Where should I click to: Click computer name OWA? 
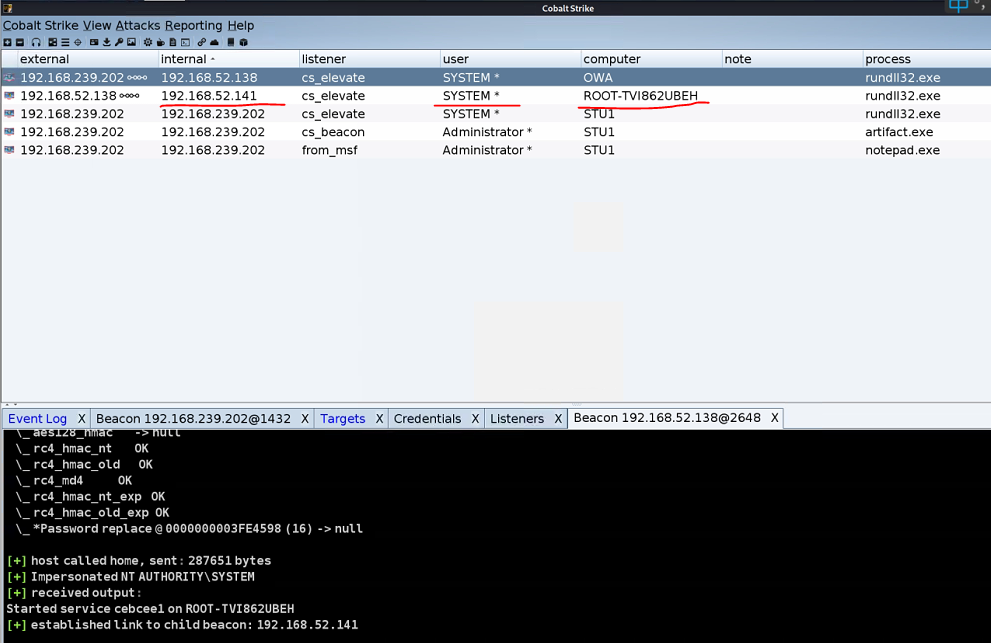(598, 78)
